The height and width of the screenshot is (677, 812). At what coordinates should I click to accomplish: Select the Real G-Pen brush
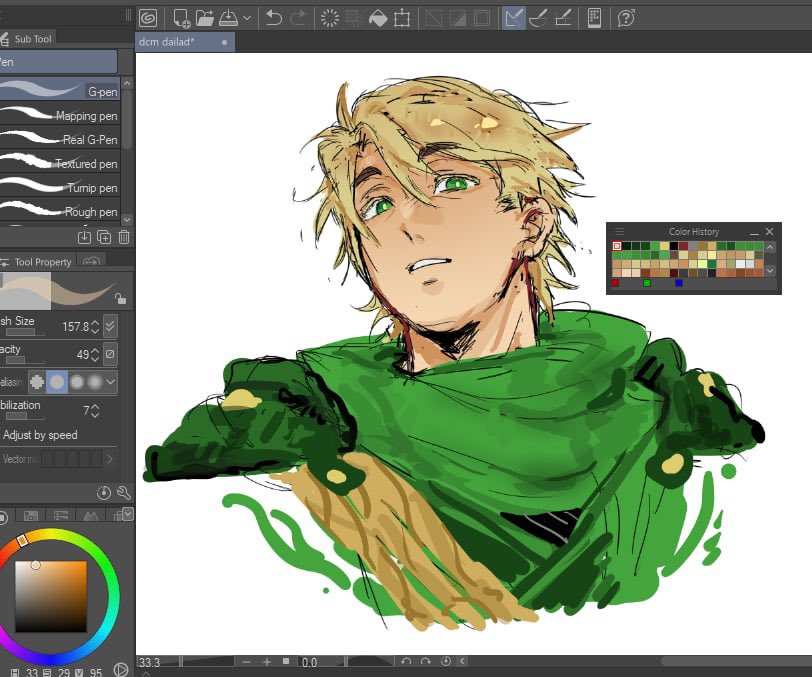click(x=60, y=139)
